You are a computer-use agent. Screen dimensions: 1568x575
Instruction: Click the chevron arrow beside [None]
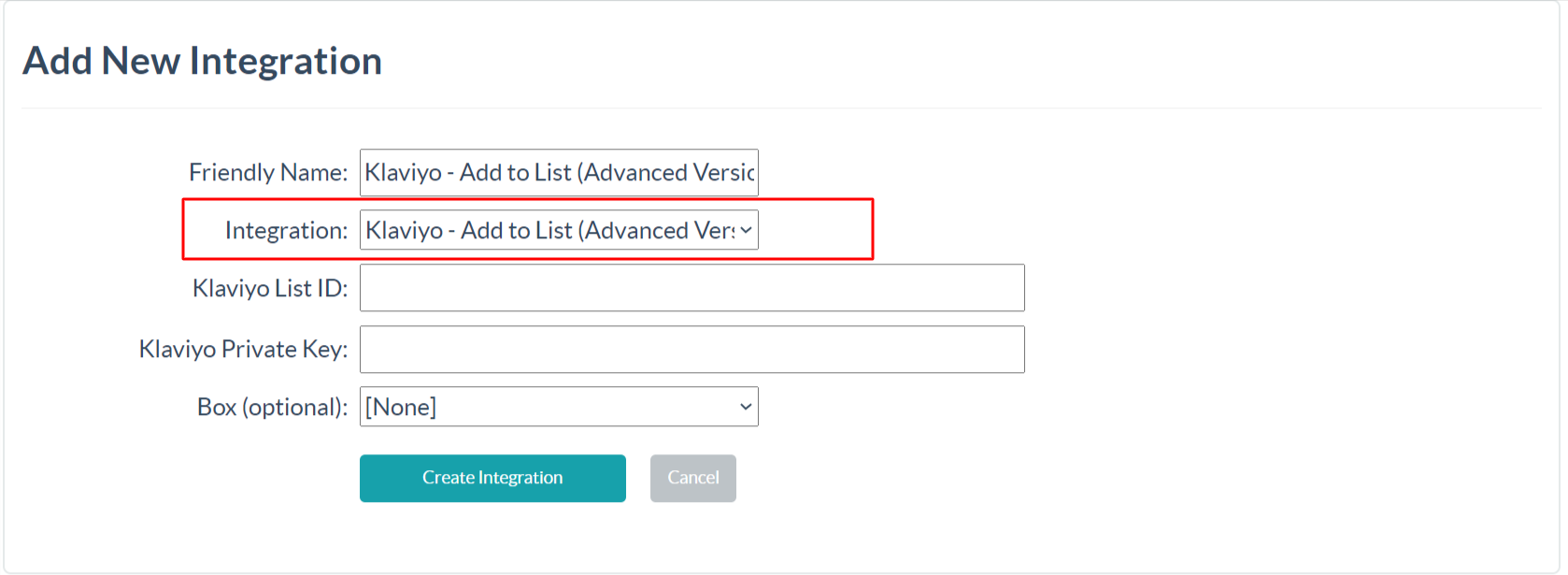point(746,407)
